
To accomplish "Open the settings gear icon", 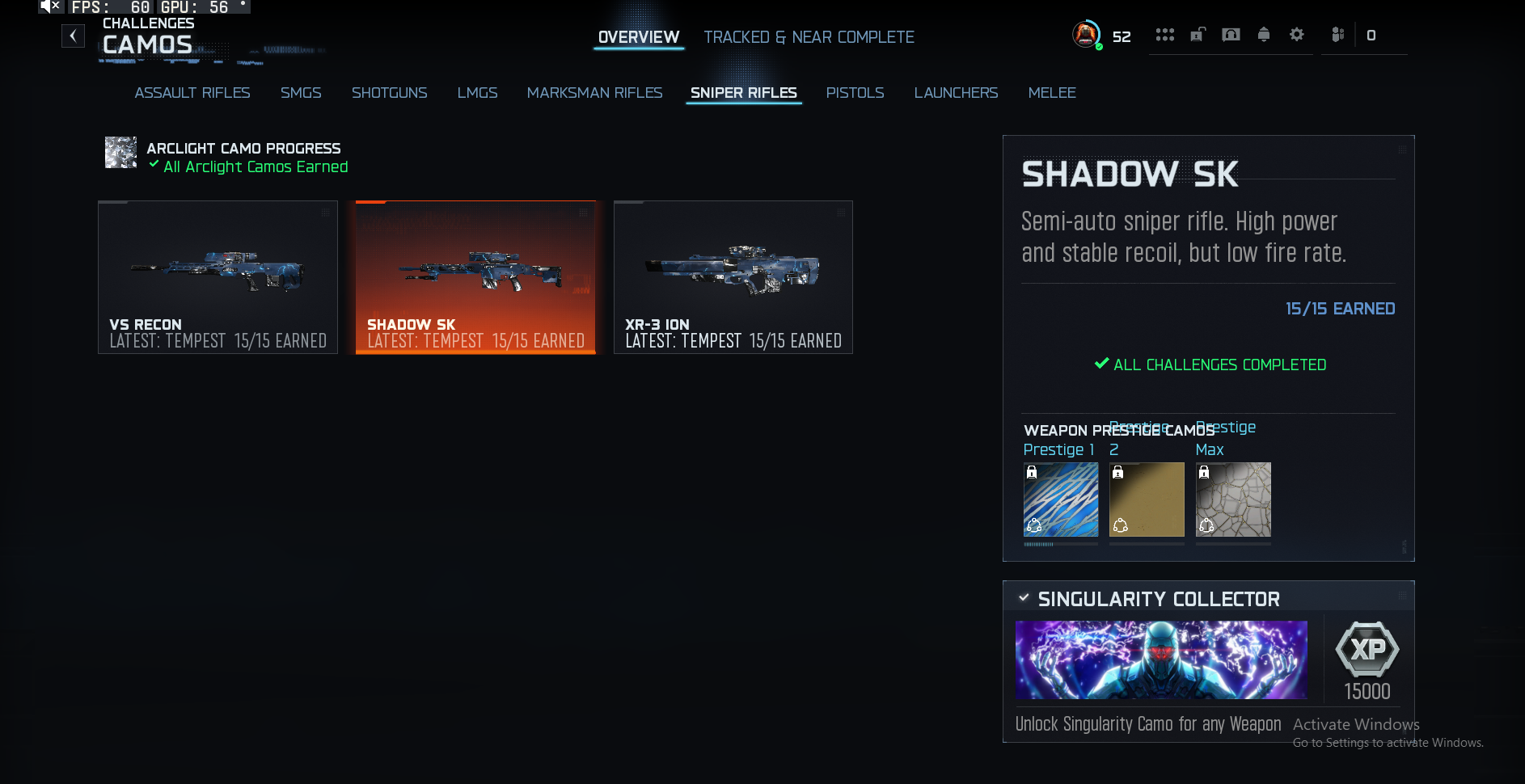I will (x=1297, y=35).
